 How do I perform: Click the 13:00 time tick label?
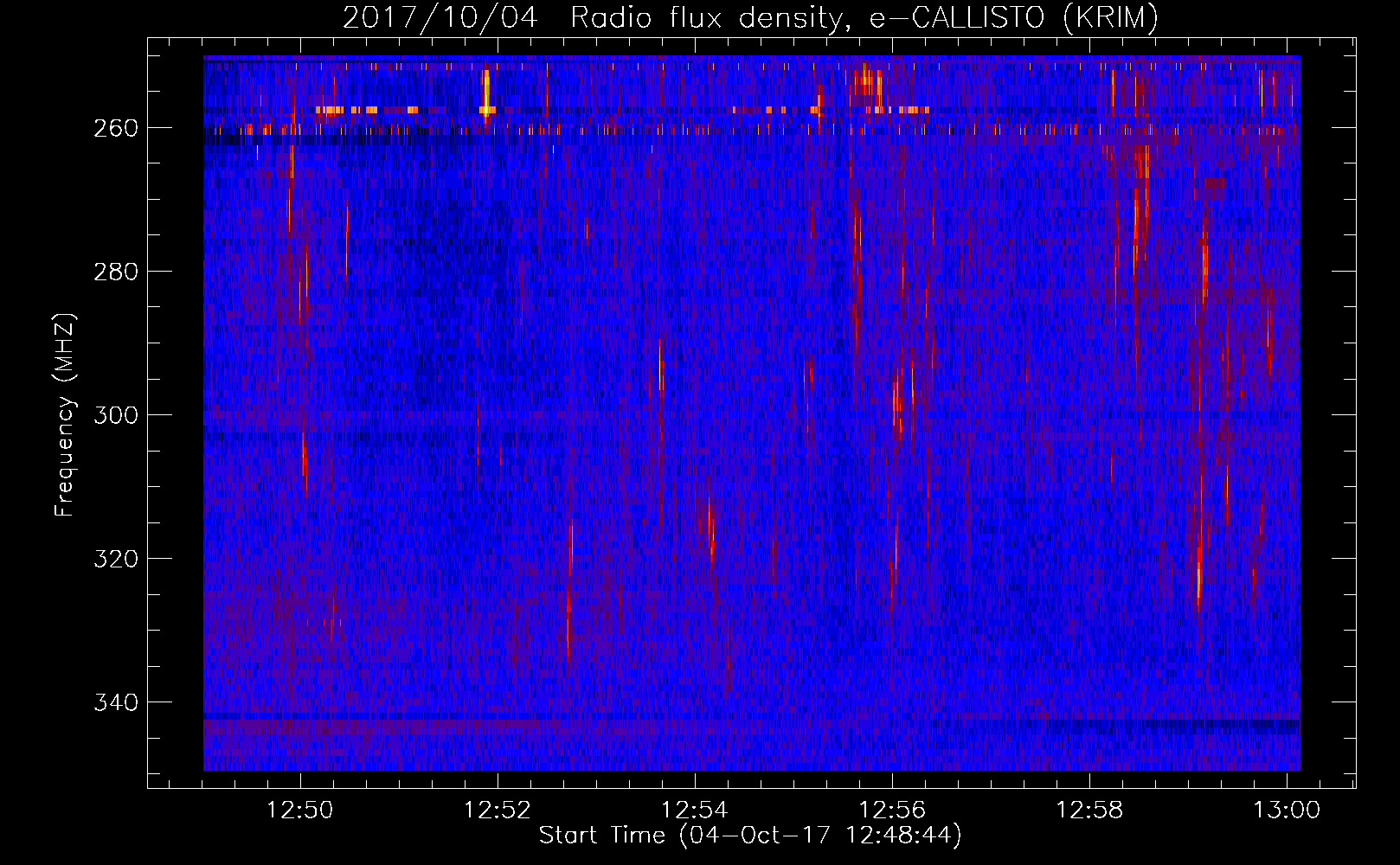click(x=1287, y=811)
